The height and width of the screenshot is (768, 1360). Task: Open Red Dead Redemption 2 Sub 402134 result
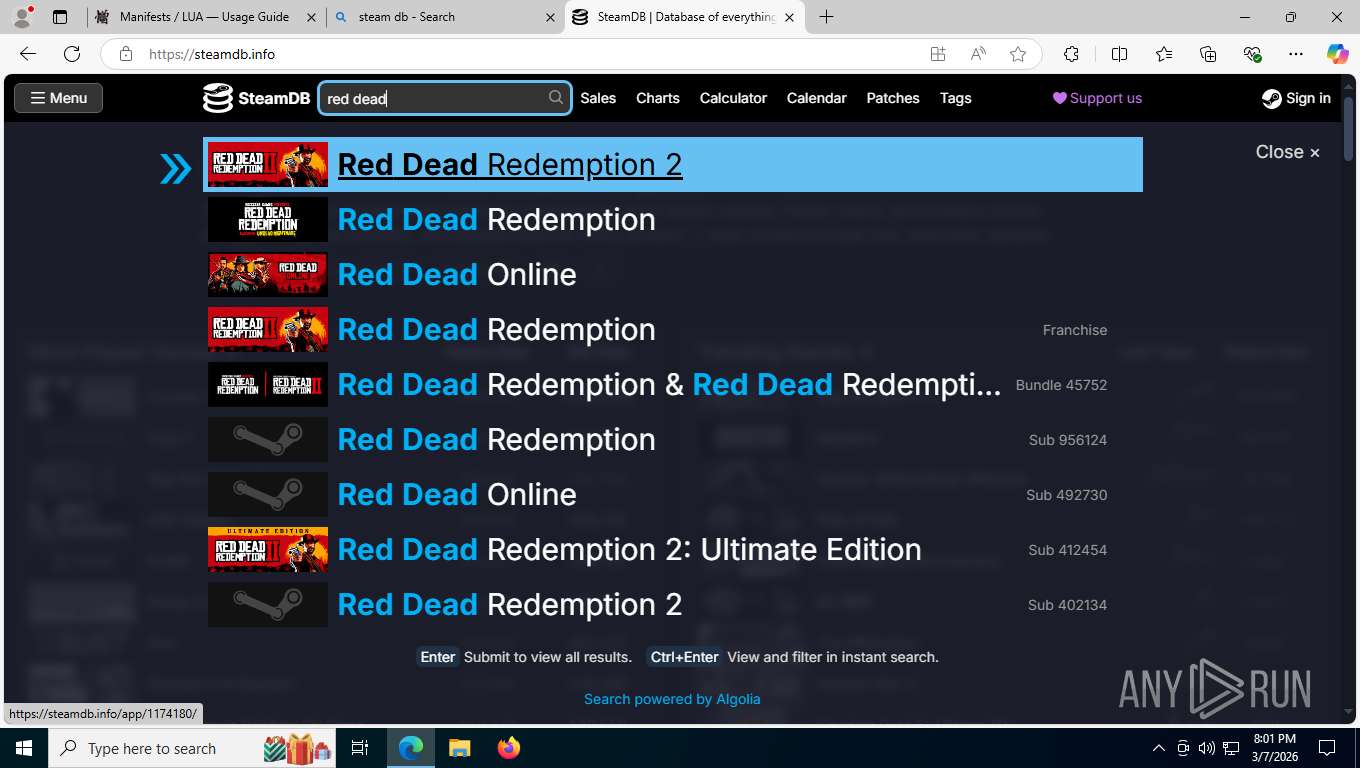point(672,605)
